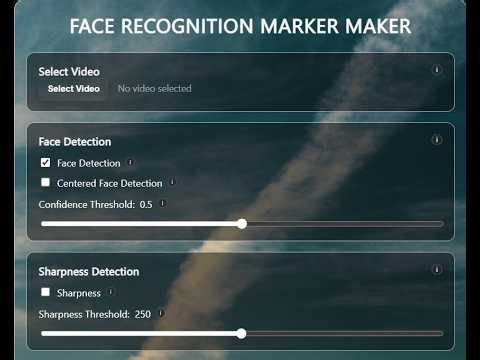Viewport: 480px width, 360px height.
Task: Click the 'Face Detection' section heading
Action: [75, 142]
